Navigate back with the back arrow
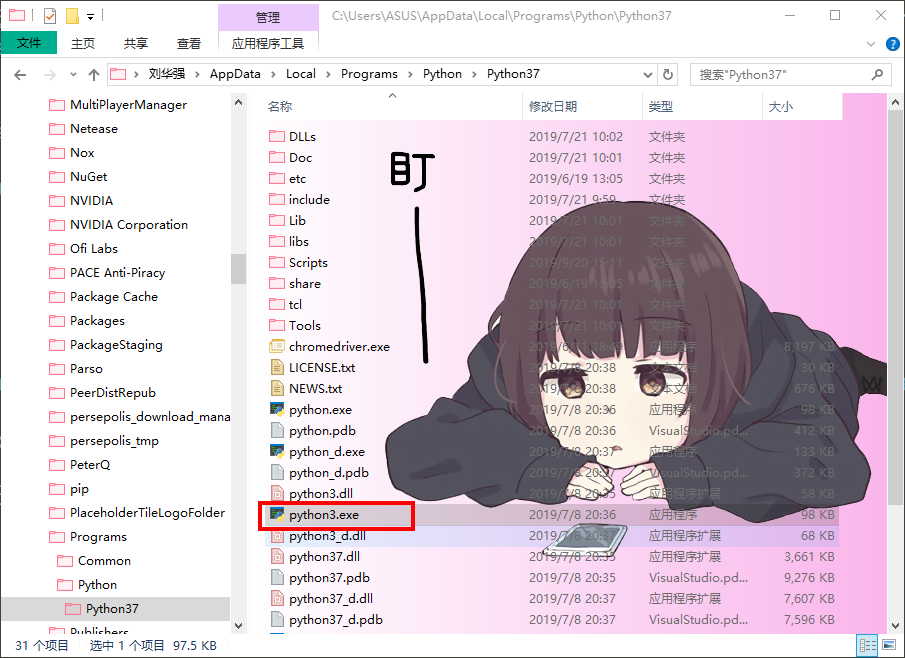905x658 pixels. click(x=20, y=74)
